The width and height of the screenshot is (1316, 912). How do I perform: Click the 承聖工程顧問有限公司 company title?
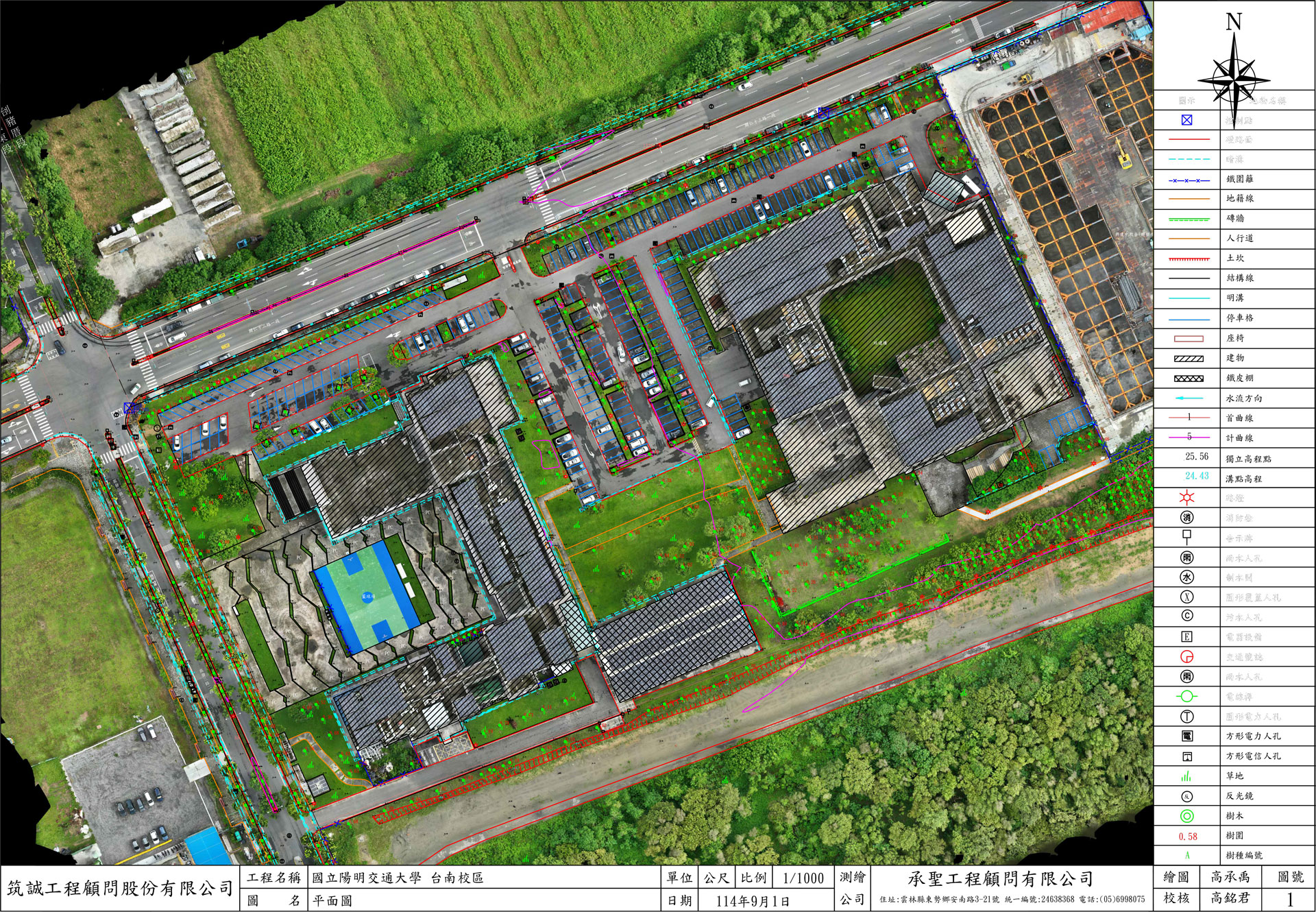coord(1000,879)
